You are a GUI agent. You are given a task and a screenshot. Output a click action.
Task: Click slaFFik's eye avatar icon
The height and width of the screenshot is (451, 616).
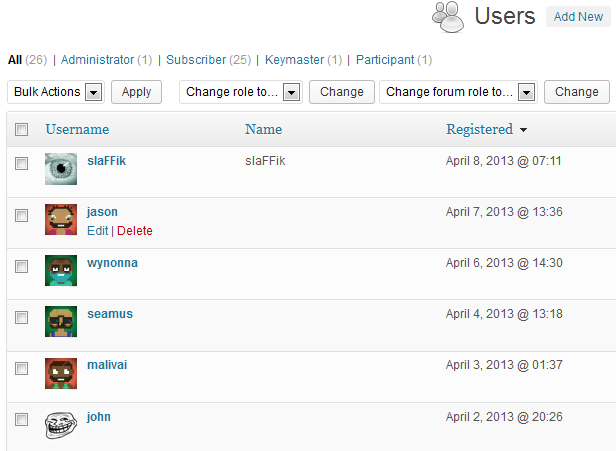[61, 169]
